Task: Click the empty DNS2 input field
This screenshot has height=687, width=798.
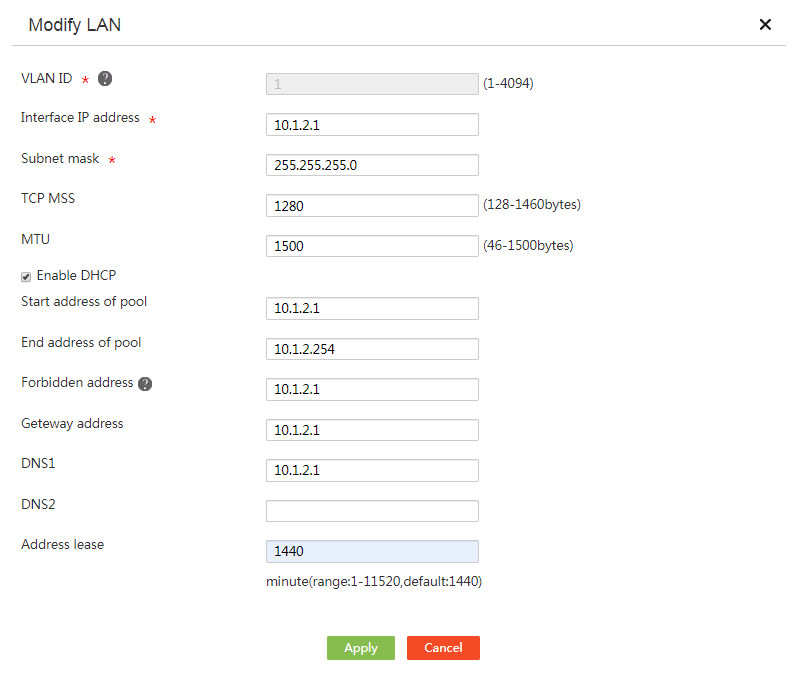Action: point(372,511)
